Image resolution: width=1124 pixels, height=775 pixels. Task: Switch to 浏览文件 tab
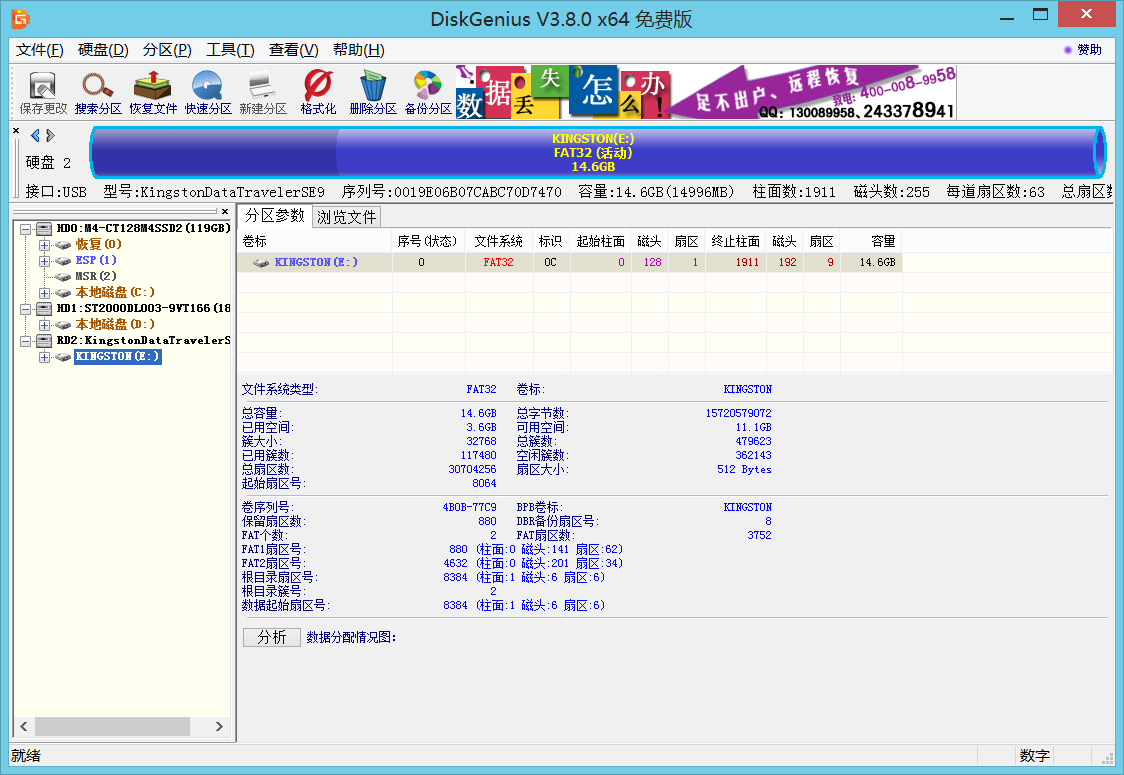click(346, 217)
